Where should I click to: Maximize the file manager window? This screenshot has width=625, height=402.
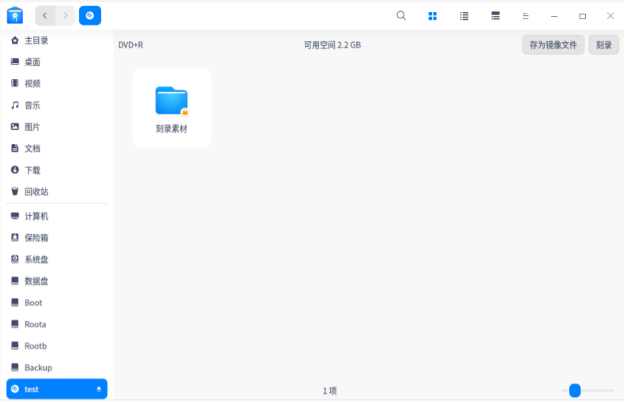tap(582, 16)
